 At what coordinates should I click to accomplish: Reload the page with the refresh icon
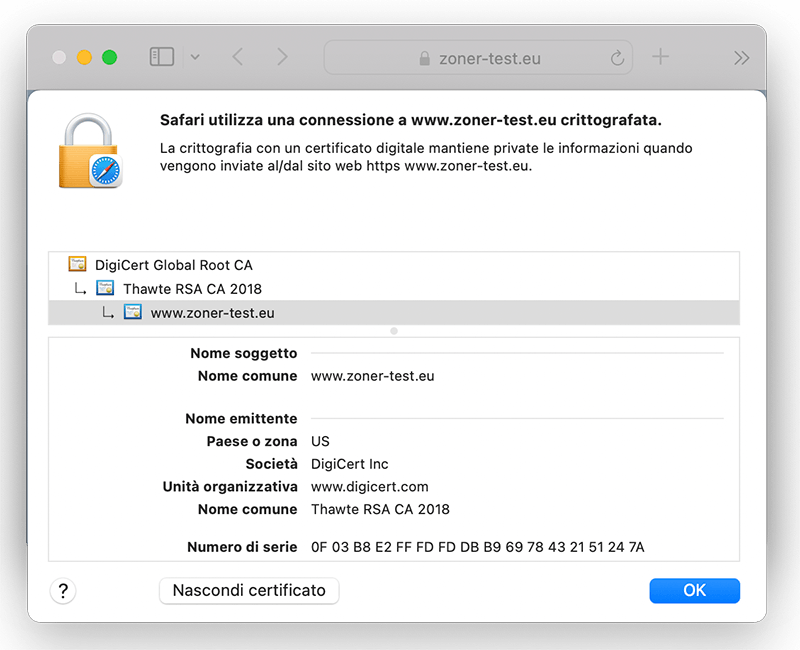617,58
